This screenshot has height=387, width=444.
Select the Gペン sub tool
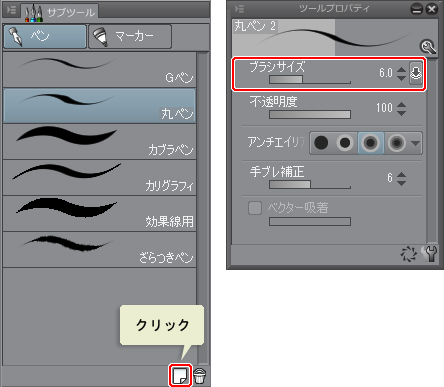pyautogui.click(x=99, y=70)
